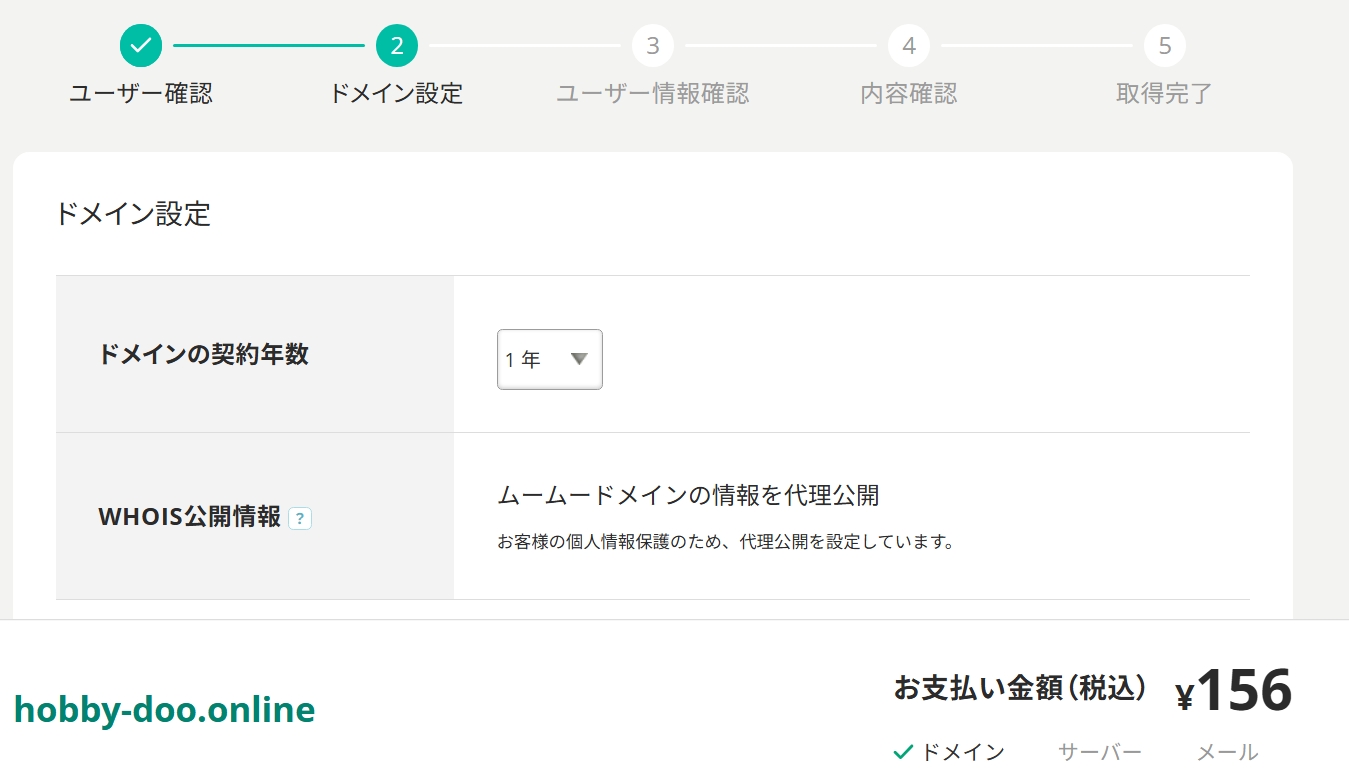
Task: Click the completed step 1 checkmark circle
Action: click(141, 45)
